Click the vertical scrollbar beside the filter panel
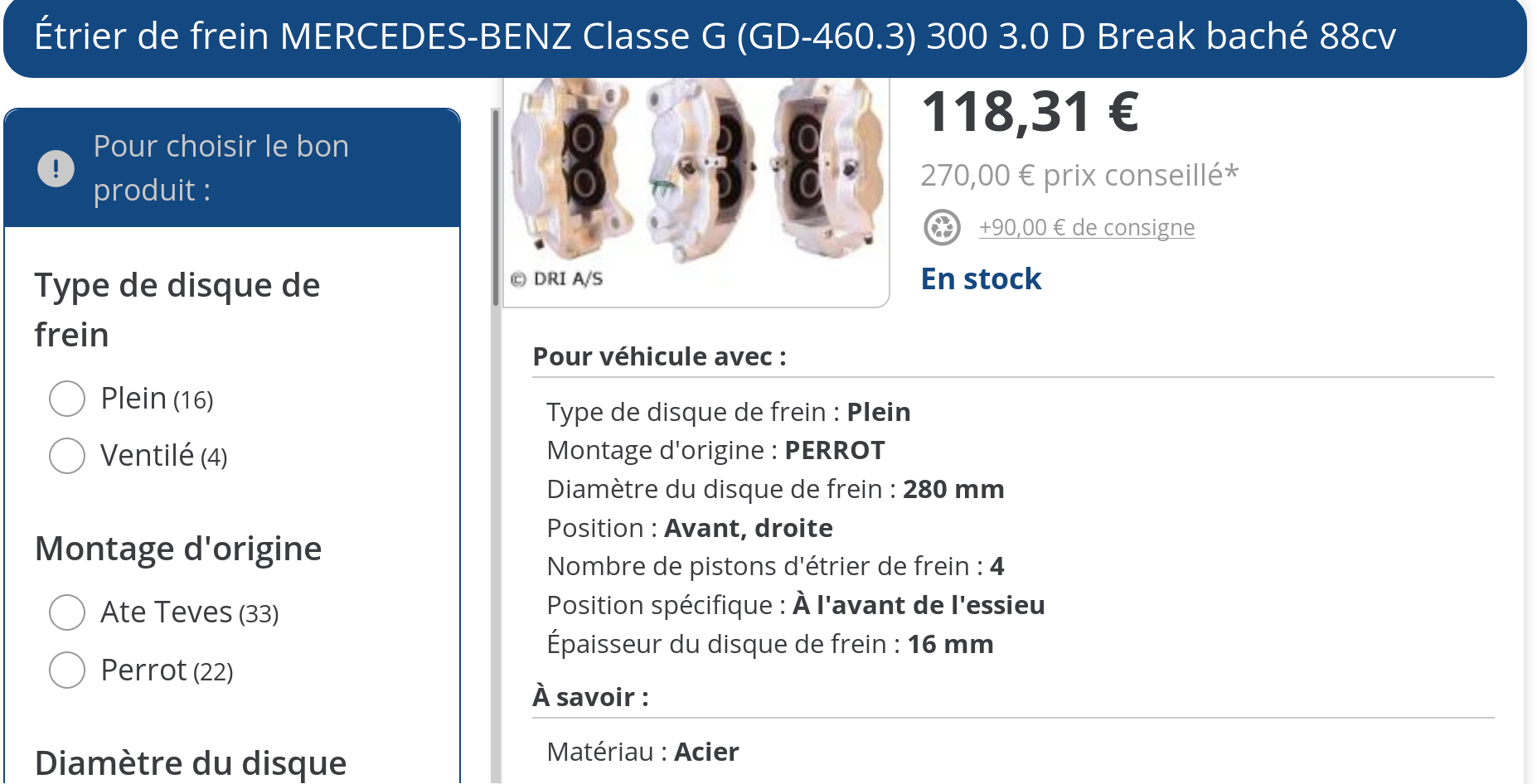Image resolution: width=1537 pixels, height=784 pixels. point(496,207)
